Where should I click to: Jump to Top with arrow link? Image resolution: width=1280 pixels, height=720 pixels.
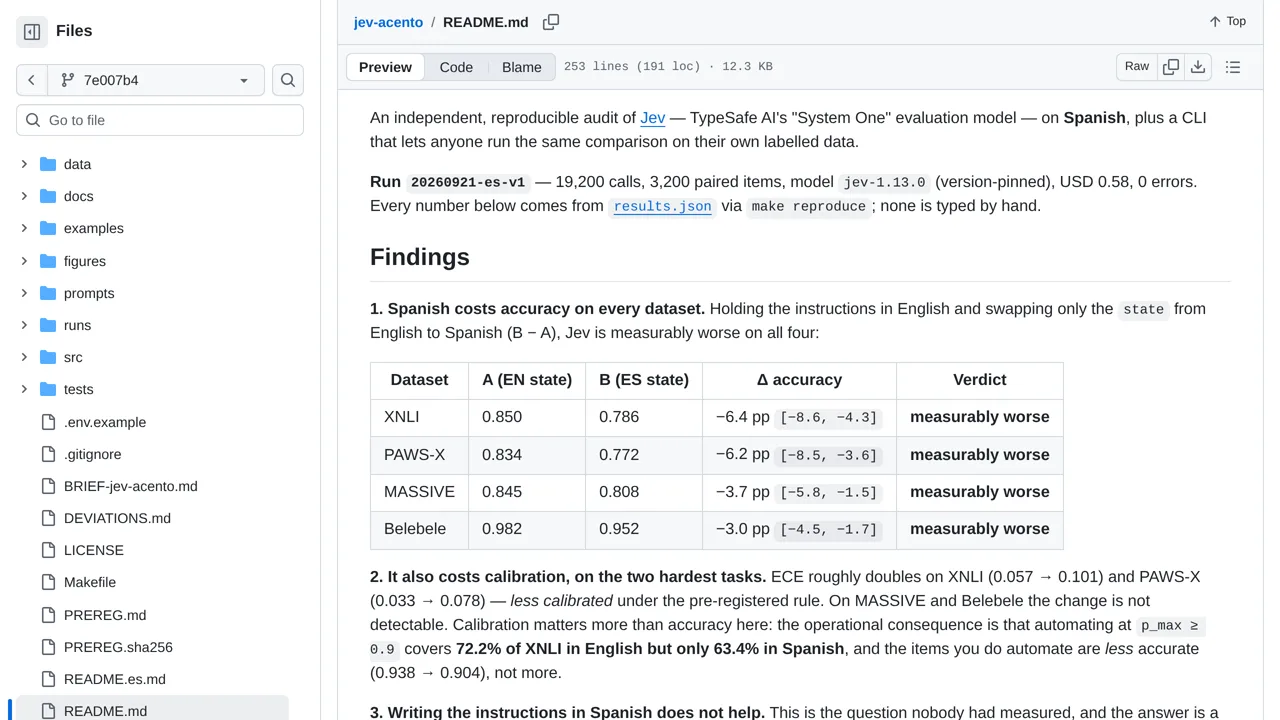tap(1228, 21)
